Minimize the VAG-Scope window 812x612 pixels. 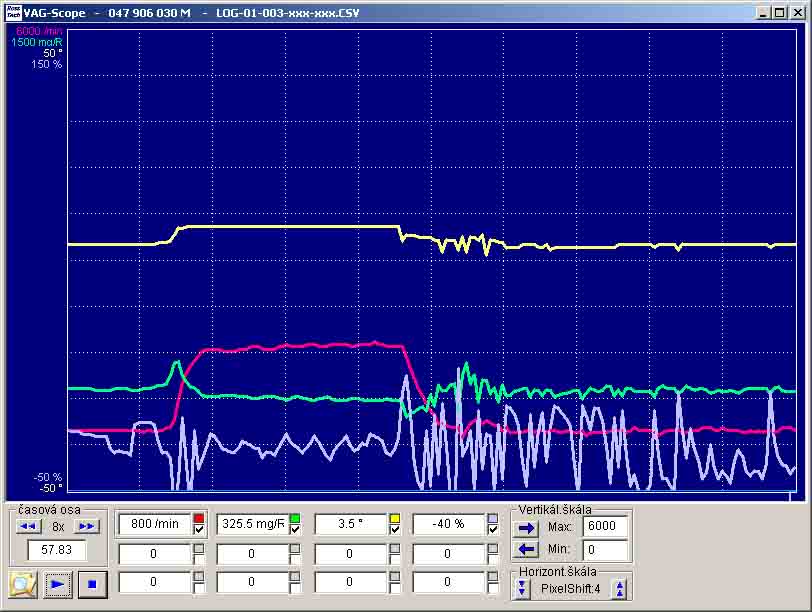point(762,12)
